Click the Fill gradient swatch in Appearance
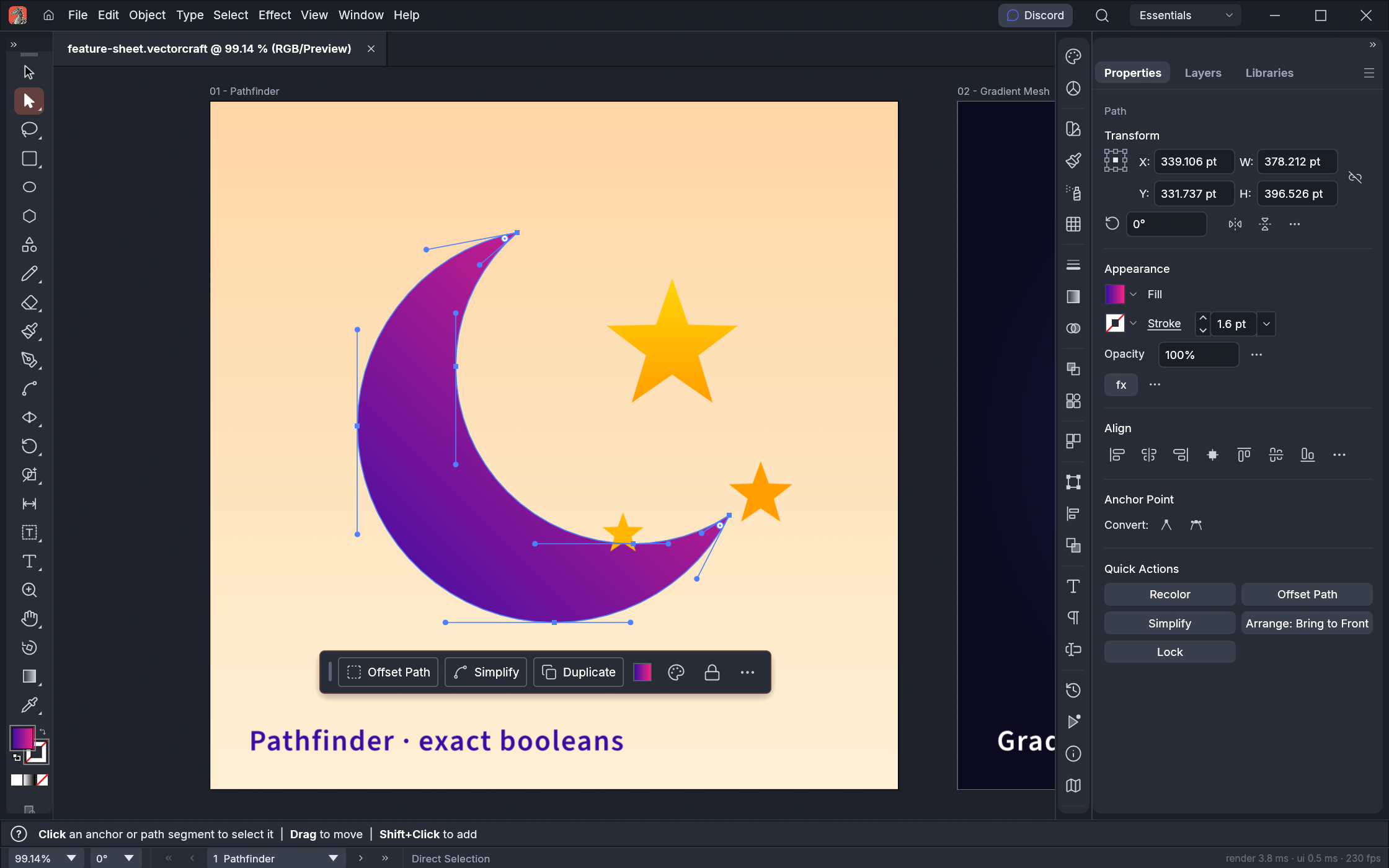 (x=1115, y=294)
